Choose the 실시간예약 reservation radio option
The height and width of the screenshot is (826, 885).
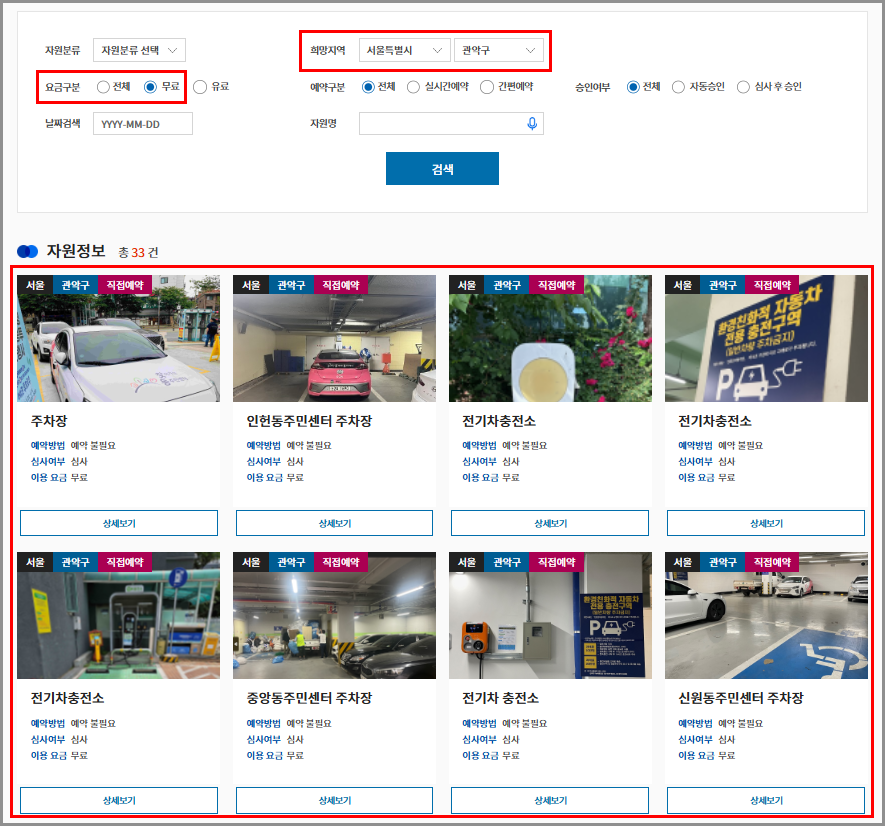click(x=414, y=87)
